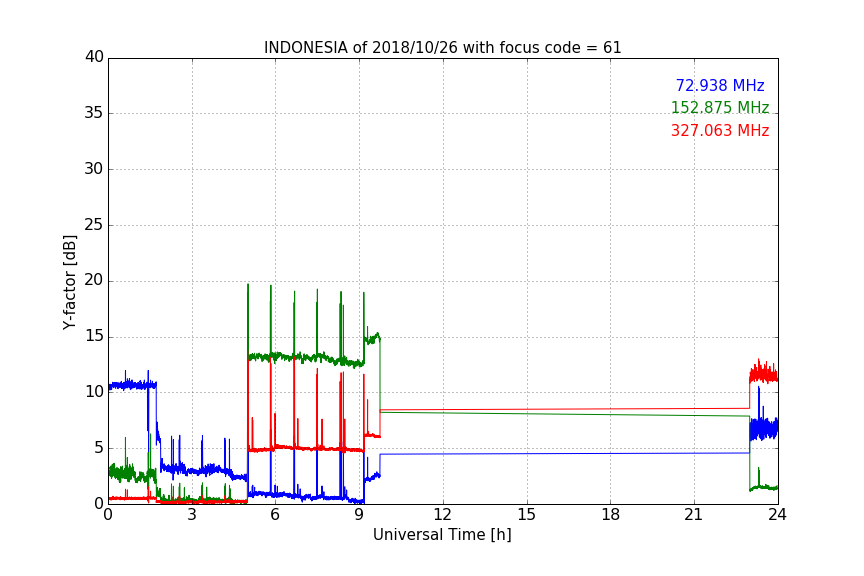Select the red 327.063 MHz legend label
This screenshot has height=576, width=864.
click(x=720, y=131)
